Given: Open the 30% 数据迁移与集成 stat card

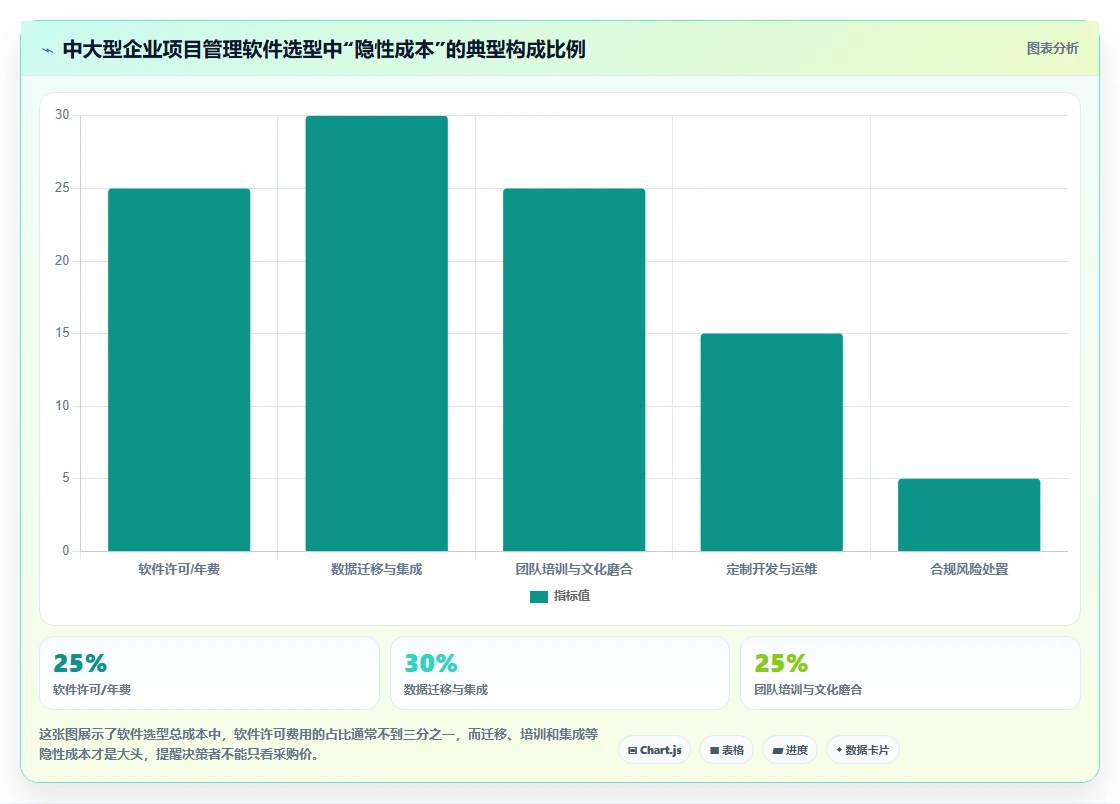Looking at the screenshot, I should click(x=560, y=673).
